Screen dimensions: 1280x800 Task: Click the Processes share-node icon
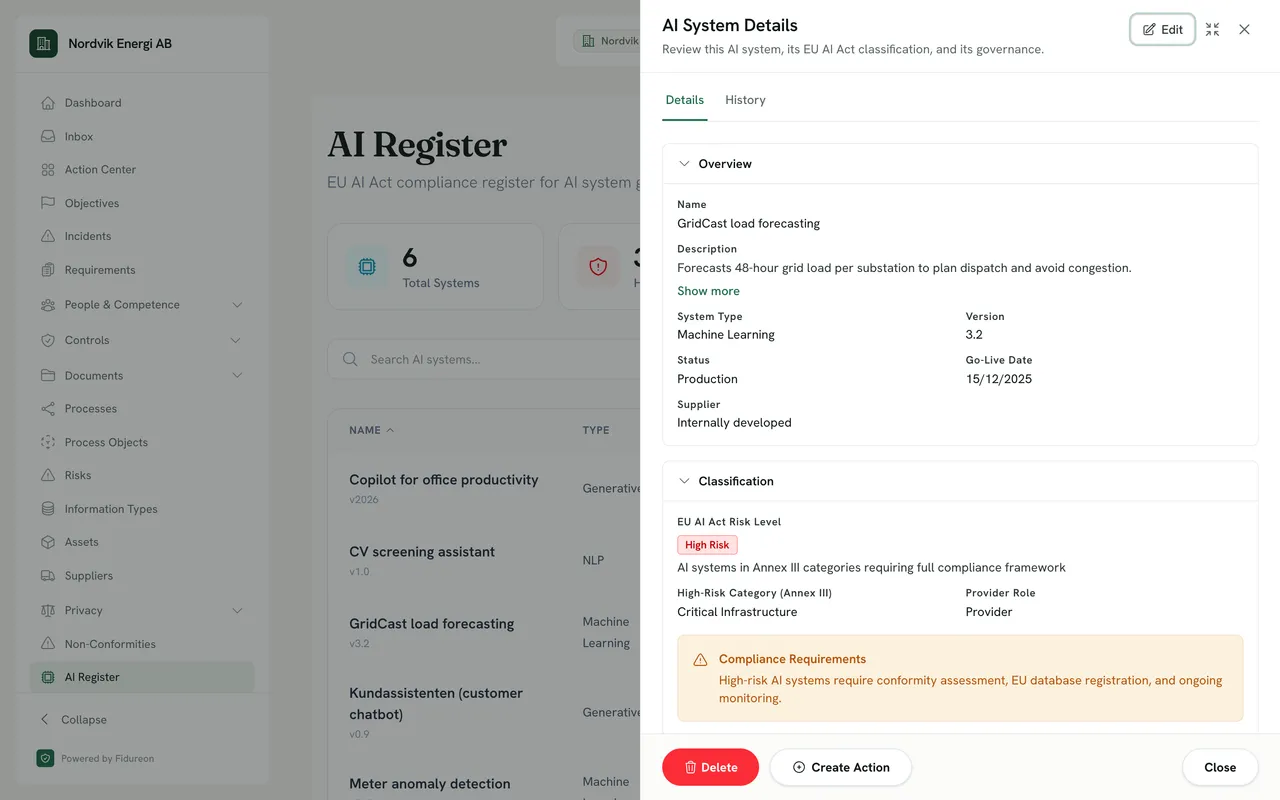(x=48, y=409)
